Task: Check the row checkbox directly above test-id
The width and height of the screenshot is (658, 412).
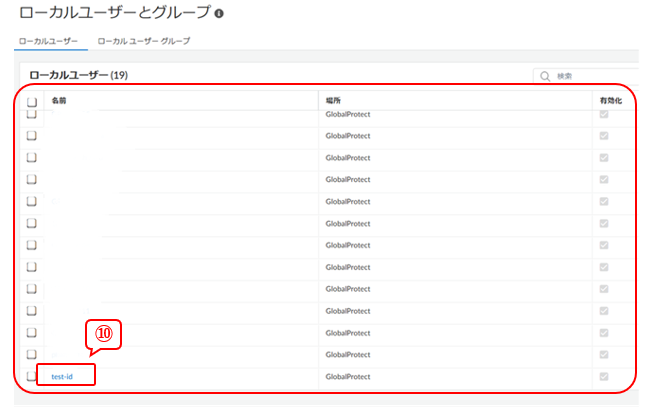Action: (x=32, y=354)
